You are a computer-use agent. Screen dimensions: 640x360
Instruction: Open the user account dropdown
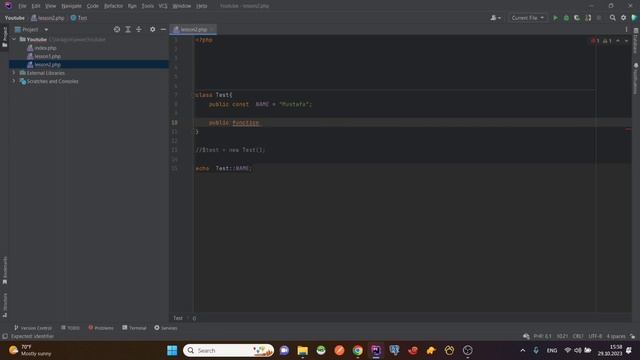click(x=496, y=18)
